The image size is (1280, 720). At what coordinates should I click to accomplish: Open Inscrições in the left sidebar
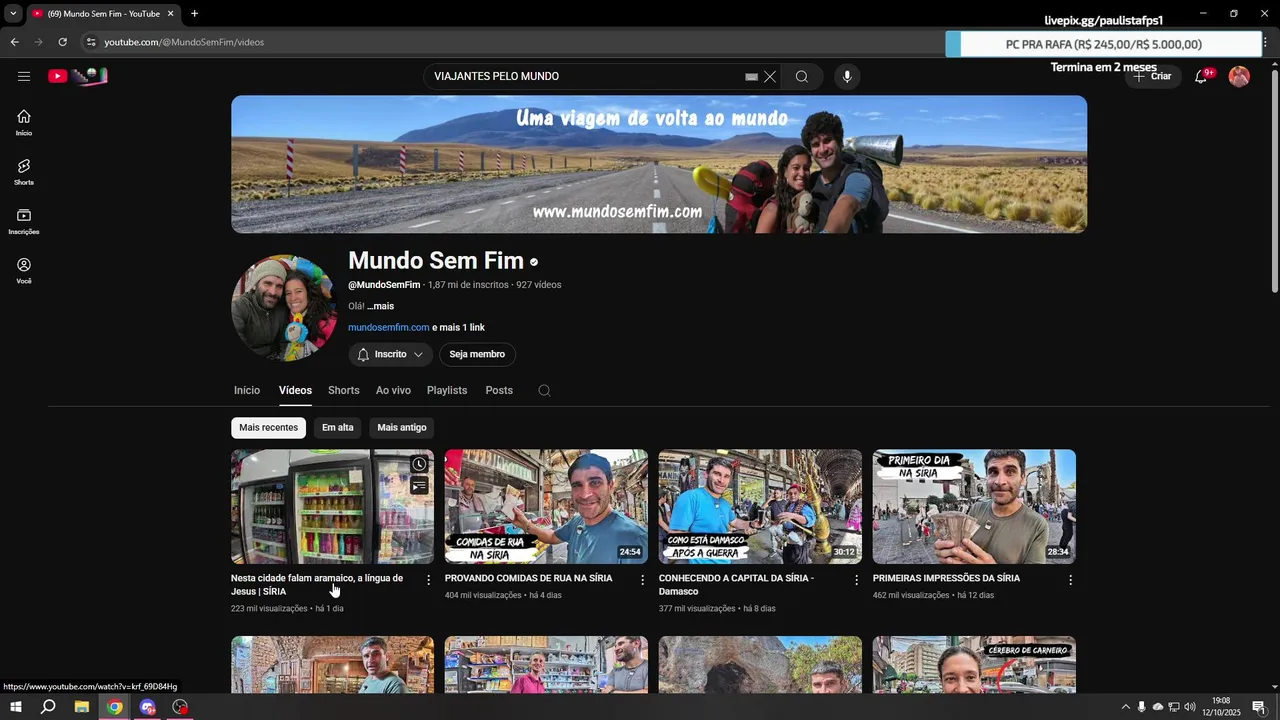coord(24,222)
